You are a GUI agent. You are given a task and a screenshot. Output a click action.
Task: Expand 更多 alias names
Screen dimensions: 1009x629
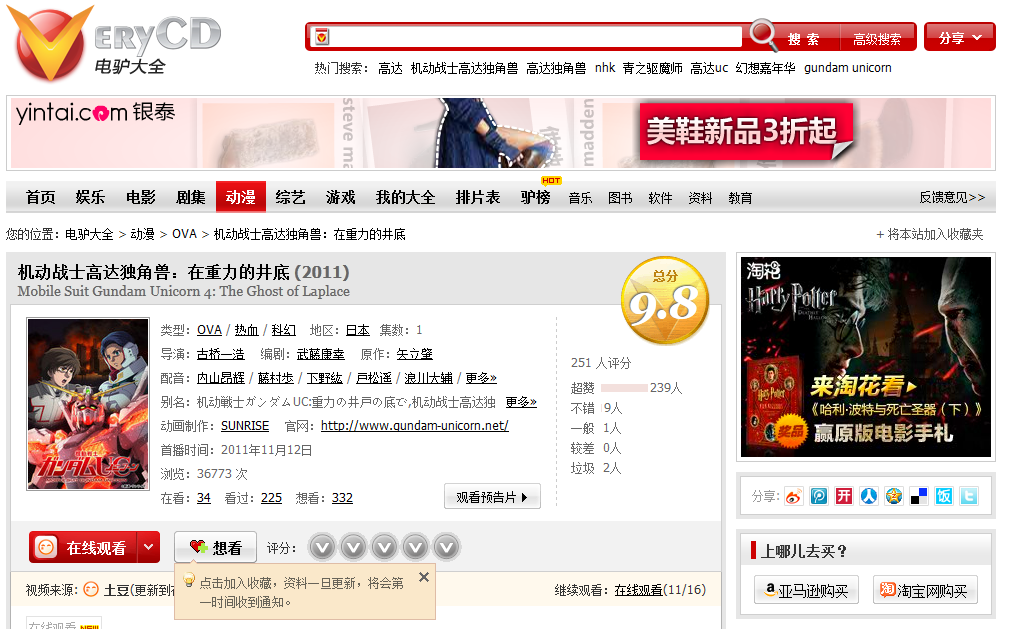coord(521,402)
